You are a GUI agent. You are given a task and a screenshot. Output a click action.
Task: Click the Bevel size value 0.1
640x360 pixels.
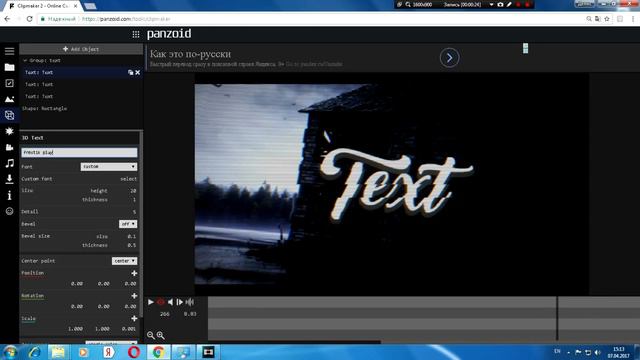tap(131, 236)
